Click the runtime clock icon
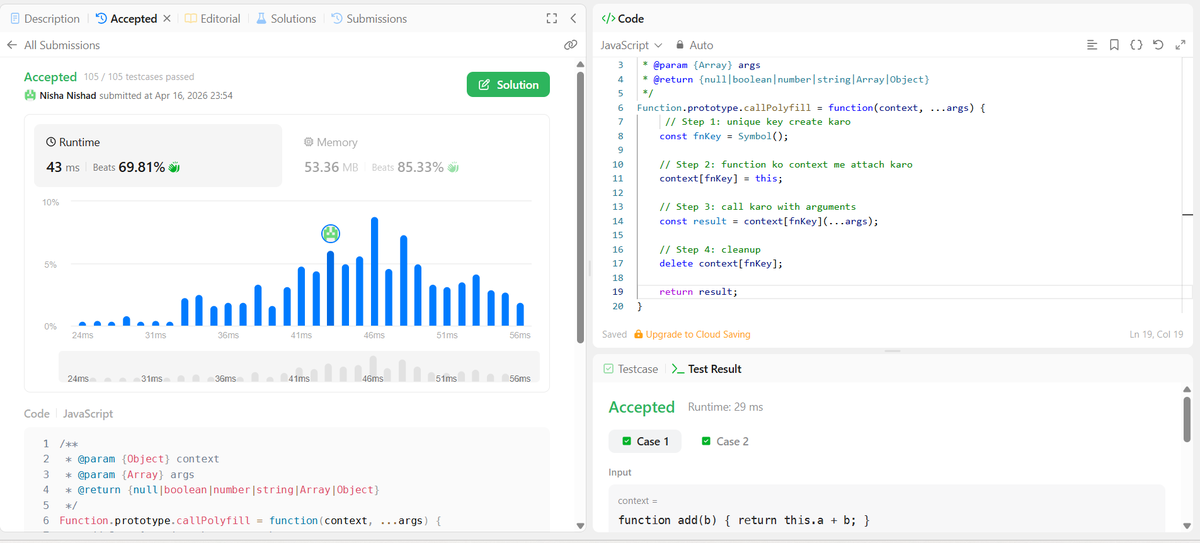Viewport: 1200px width, 543px height. point(53,143)
